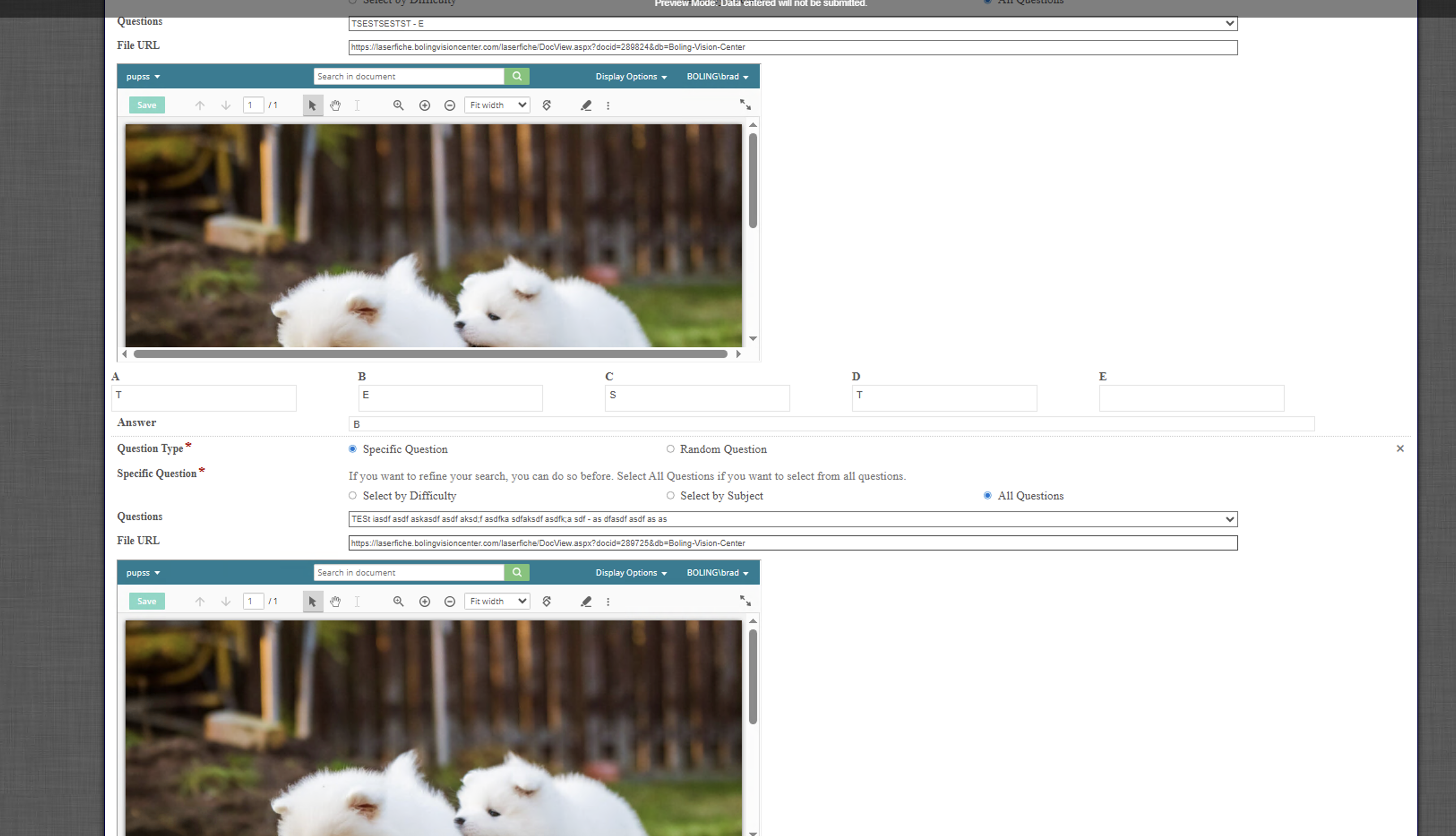Open Questions dropdown showing TSESTSESTST - E
The width and height of the screenshot is (1456, 836).
(x=793, y=24)
